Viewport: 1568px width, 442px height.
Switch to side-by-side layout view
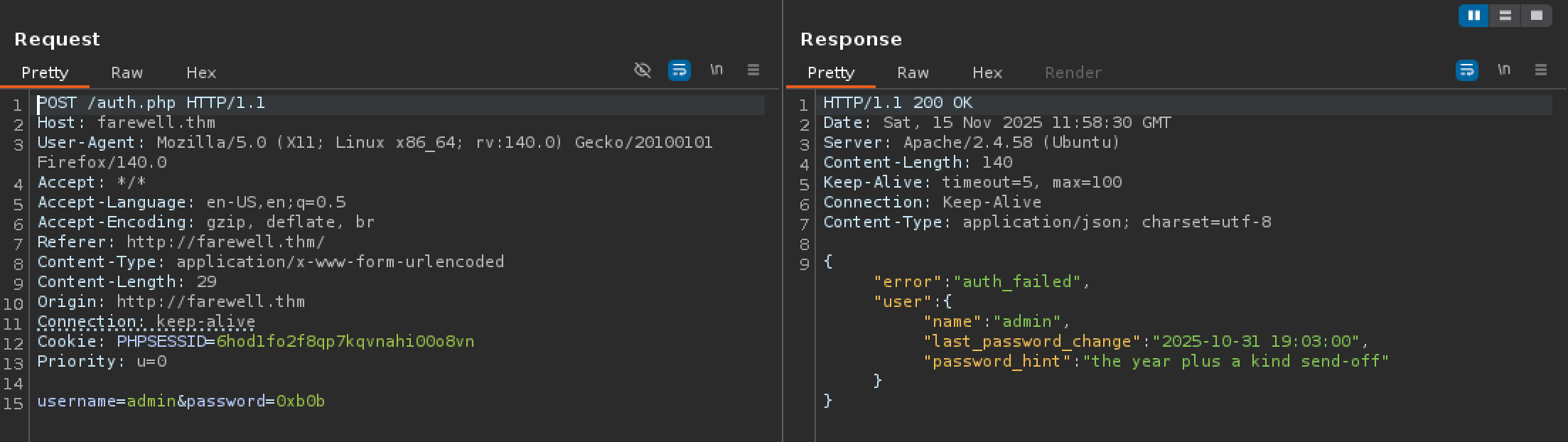(x=1473, y=16)
